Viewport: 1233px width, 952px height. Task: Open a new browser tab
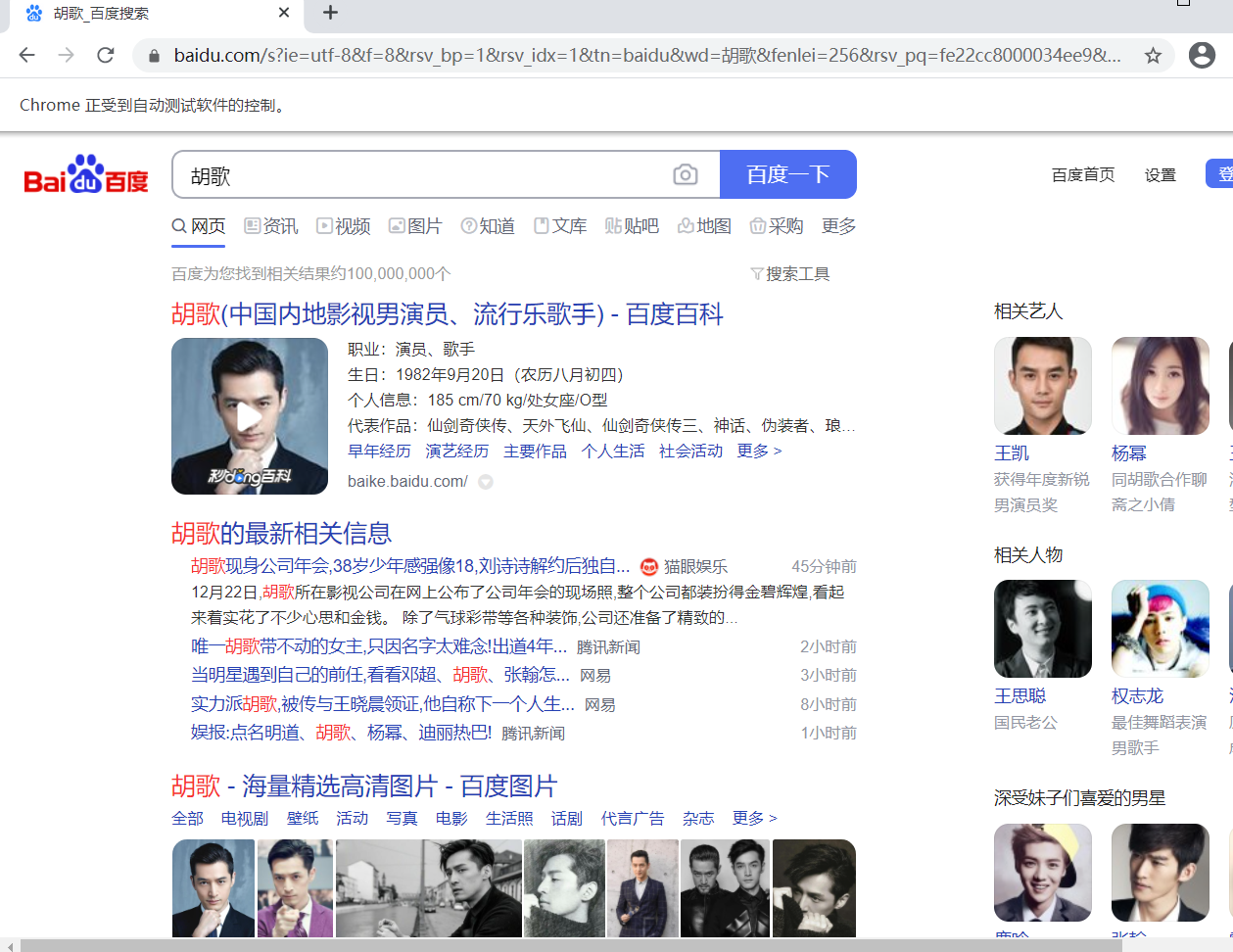(x=330, y=13)
